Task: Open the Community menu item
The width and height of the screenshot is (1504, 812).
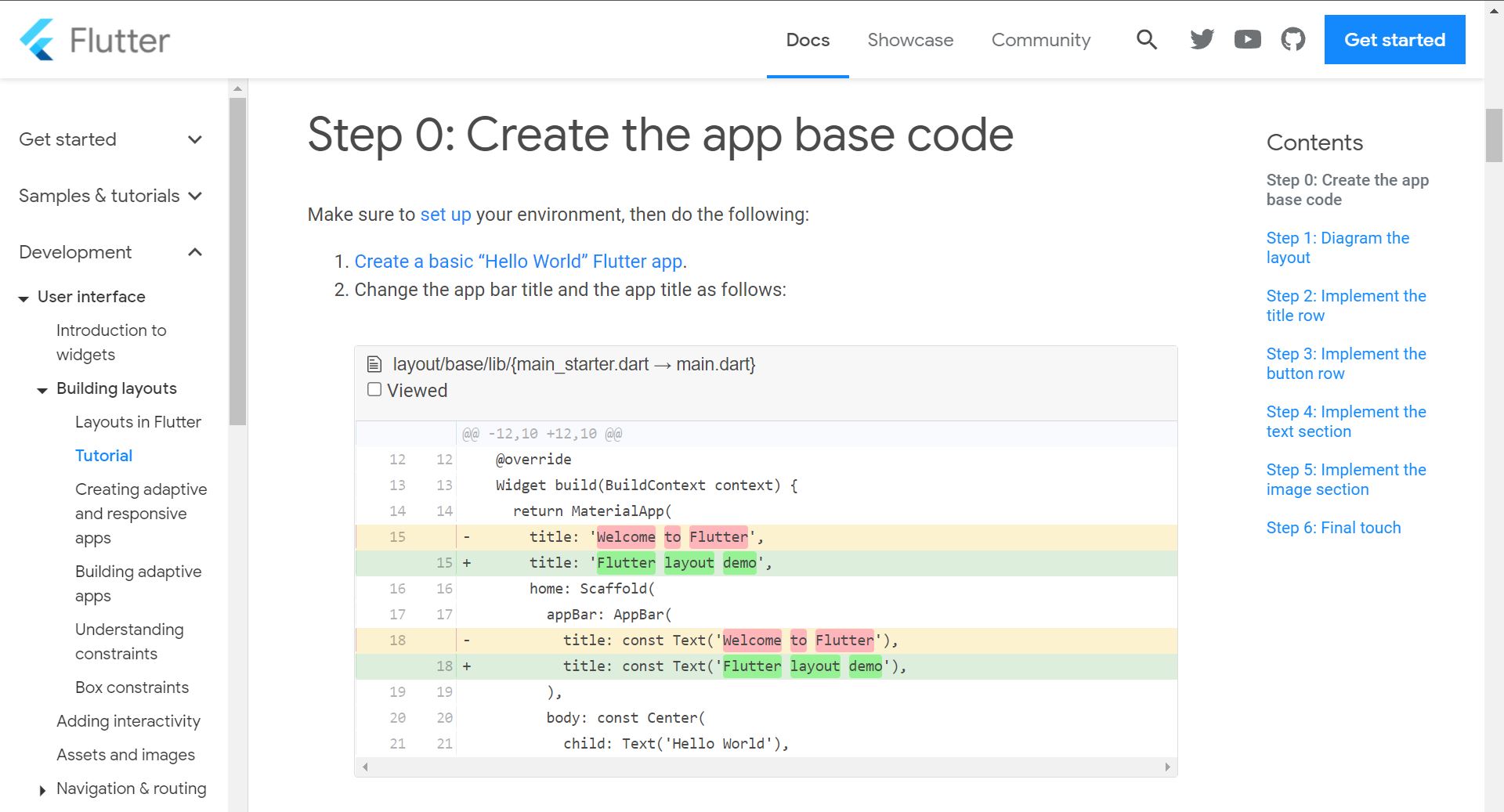Action: pos(1041,40)
